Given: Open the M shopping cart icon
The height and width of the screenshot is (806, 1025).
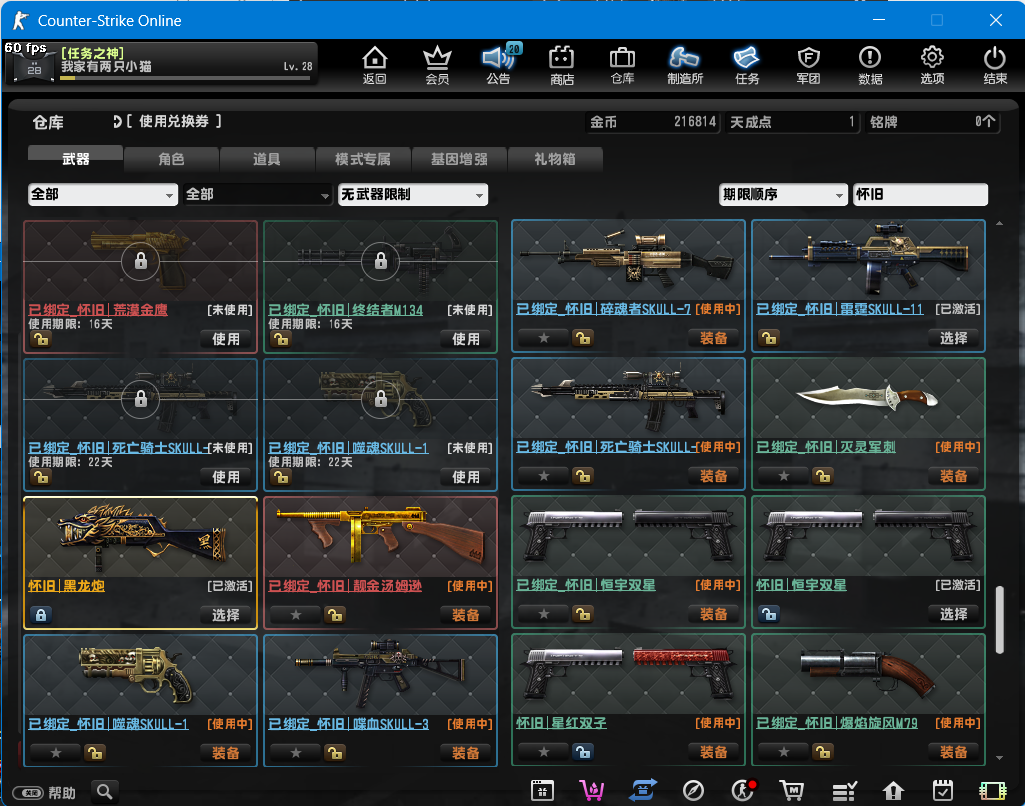Looking at the screenshot, I should (x=792, y=790).
